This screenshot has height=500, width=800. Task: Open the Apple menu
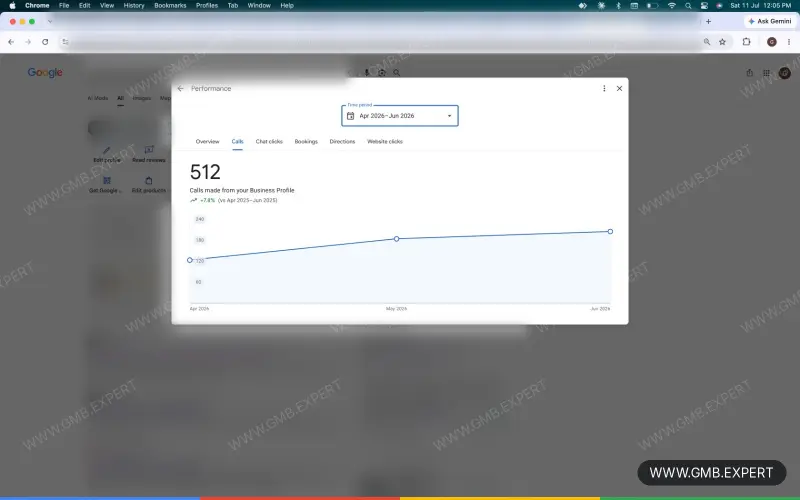(12, 6)
